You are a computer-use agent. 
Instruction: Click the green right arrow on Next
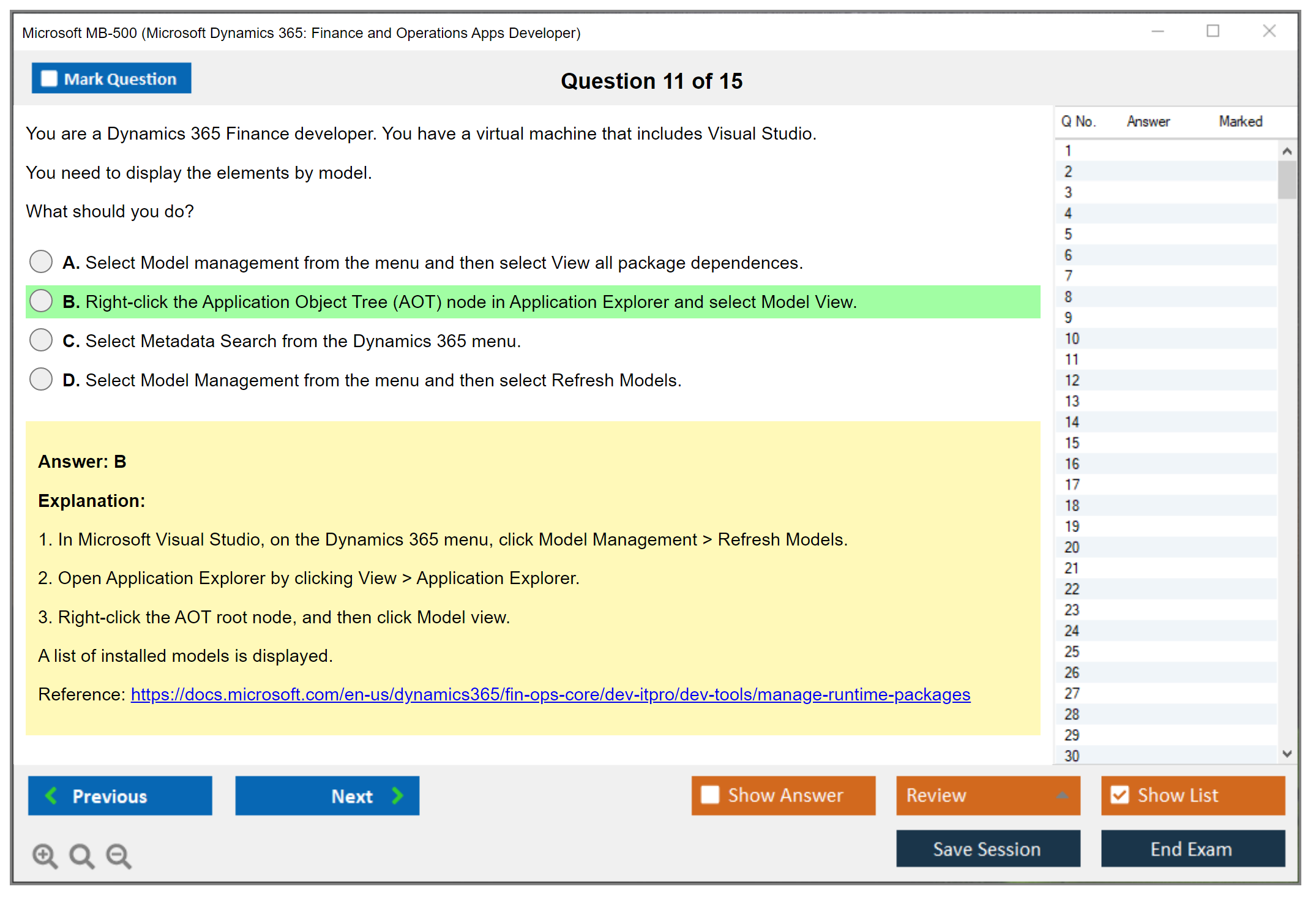click(x=398, y=795)
